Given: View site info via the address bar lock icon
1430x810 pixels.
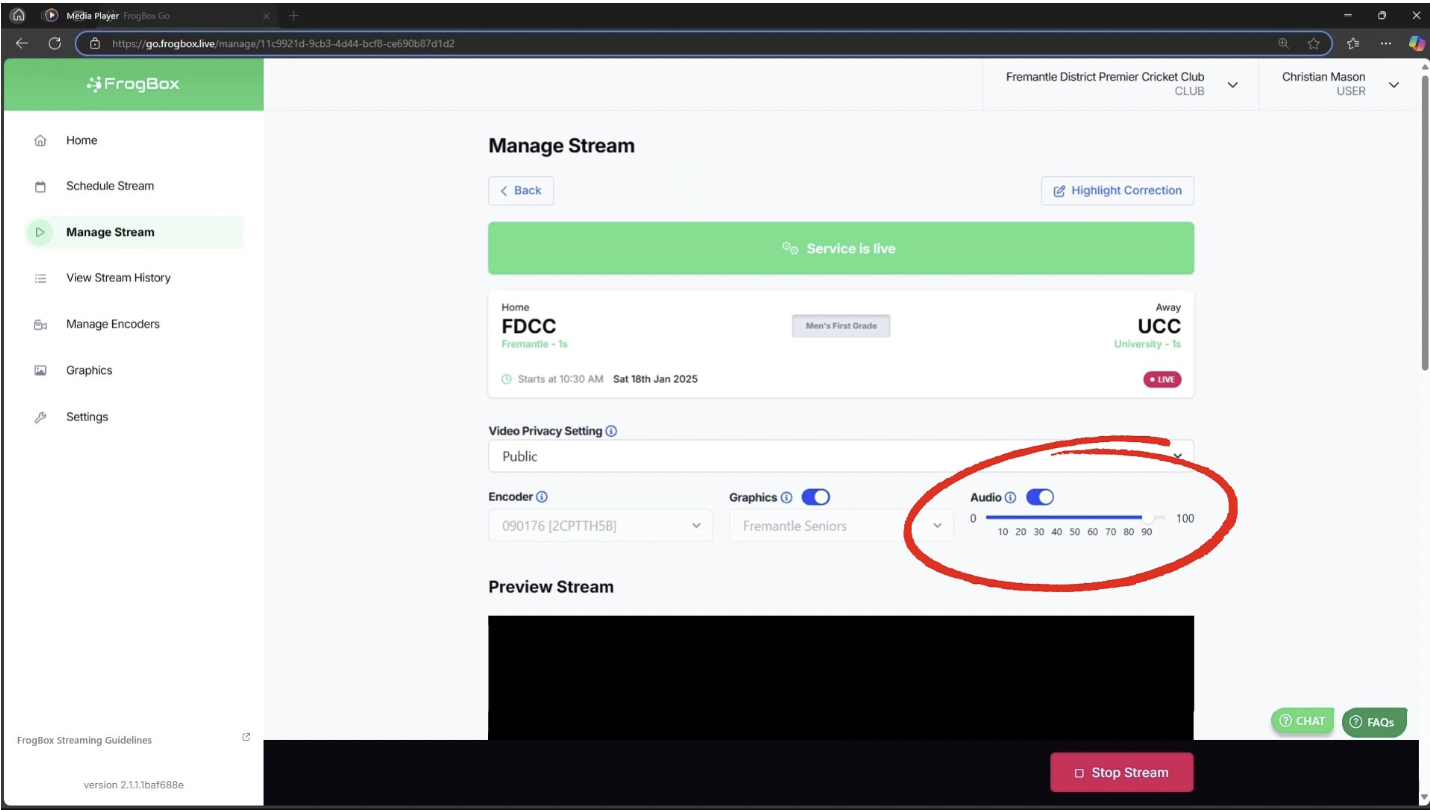Looking at the screenshot, I should (95, 43).
